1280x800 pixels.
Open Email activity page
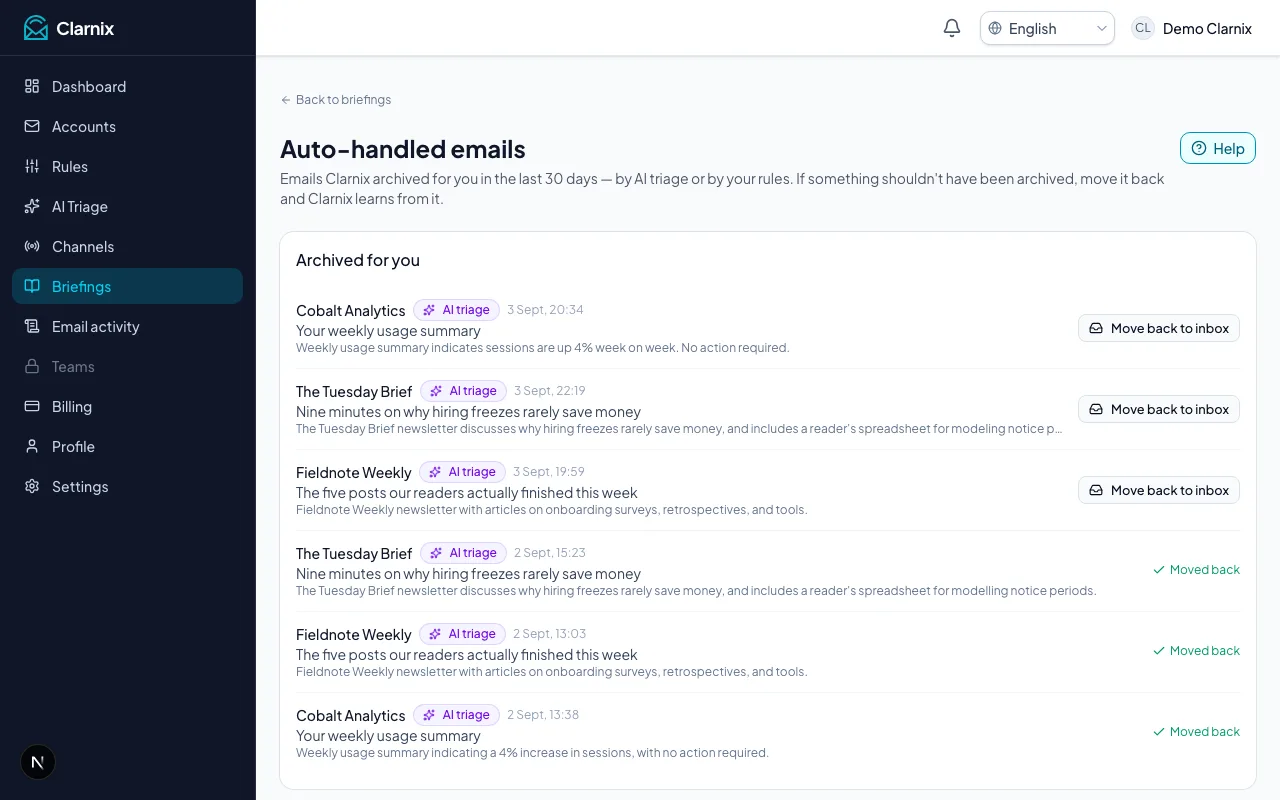(127, 326)
